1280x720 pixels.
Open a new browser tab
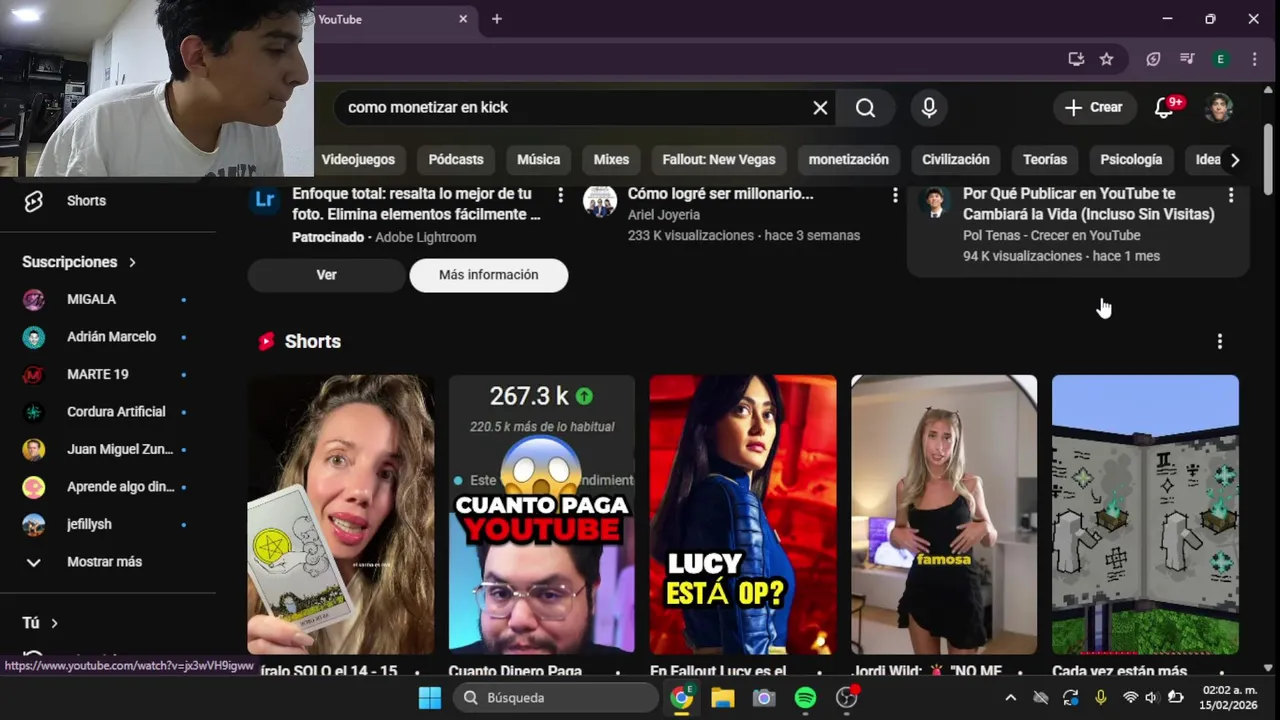pyautogui.click(x=497, y=19)
